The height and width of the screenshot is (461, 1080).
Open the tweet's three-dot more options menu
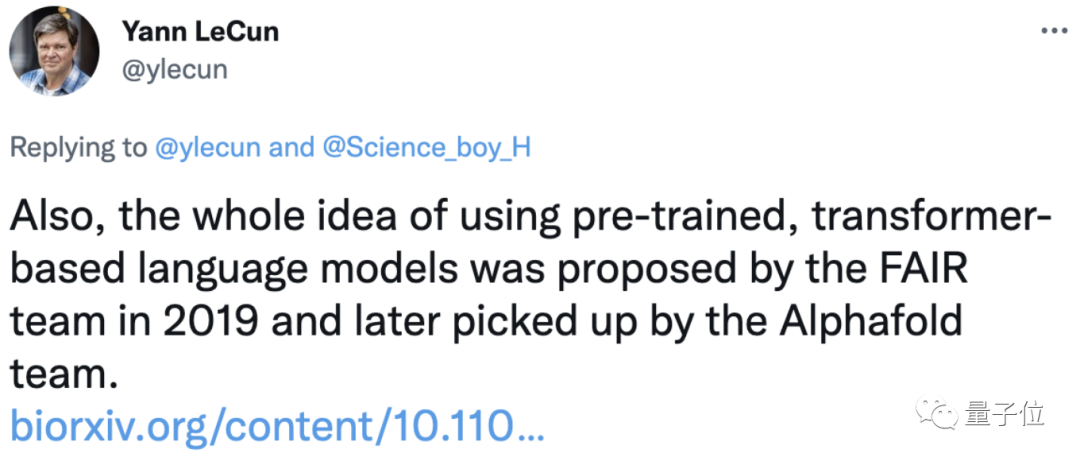coord(1054,31)
